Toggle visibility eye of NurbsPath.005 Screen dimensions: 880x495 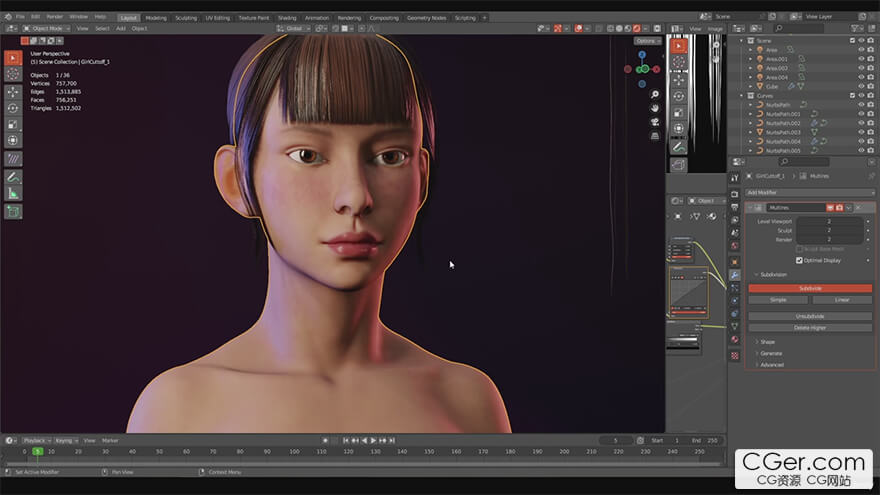pos(861,150)
